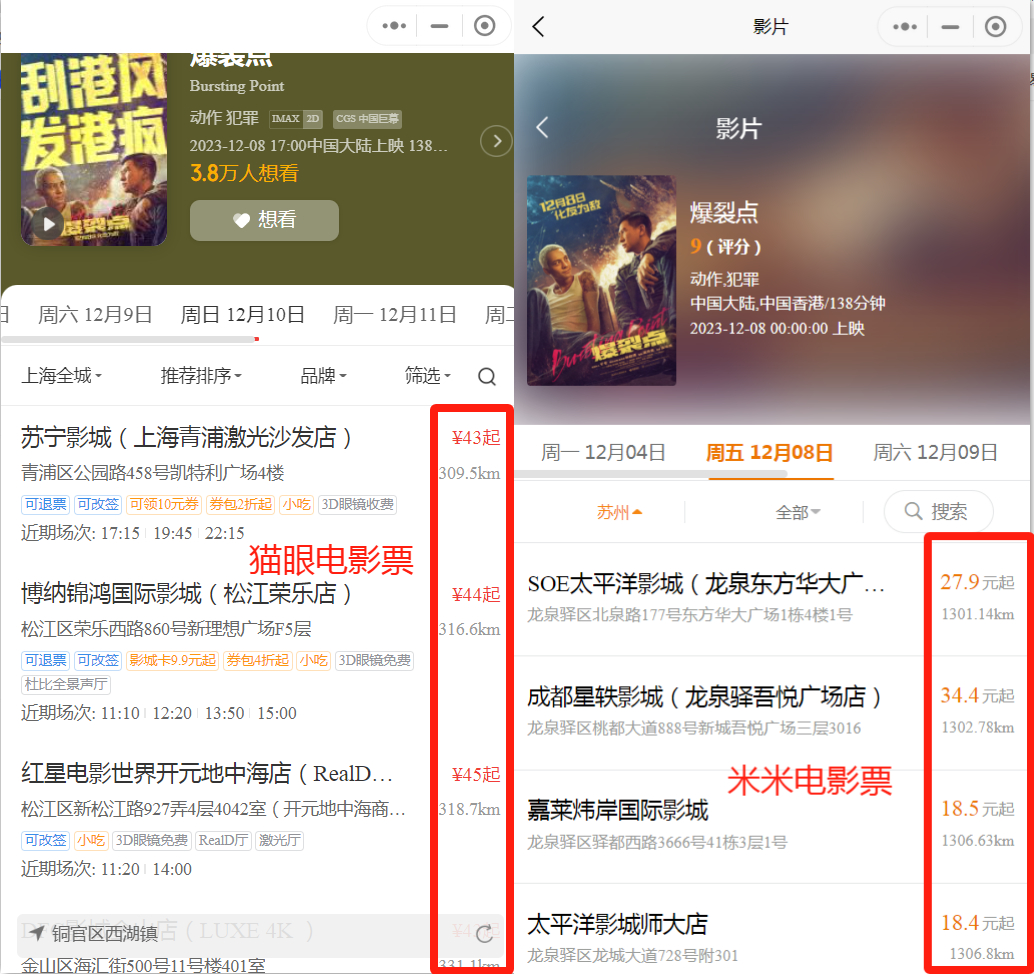
Task: Click the 3D眼镜收费 tag
Action: [x=357, y=504]
